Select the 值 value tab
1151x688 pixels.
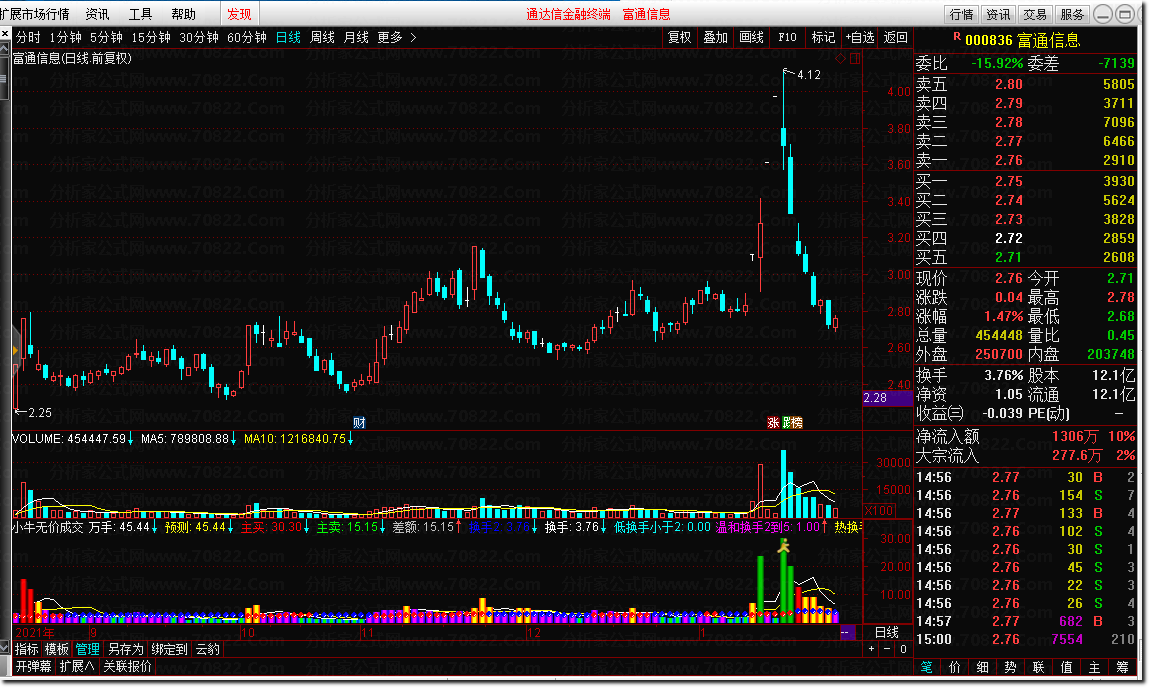(x=1066, y=667)
